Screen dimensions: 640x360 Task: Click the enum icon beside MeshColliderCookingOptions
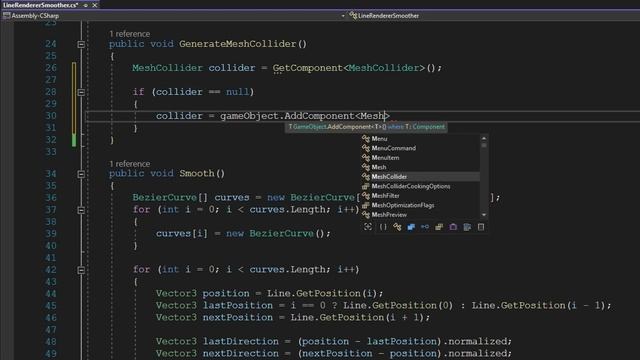tap(366, 186)
